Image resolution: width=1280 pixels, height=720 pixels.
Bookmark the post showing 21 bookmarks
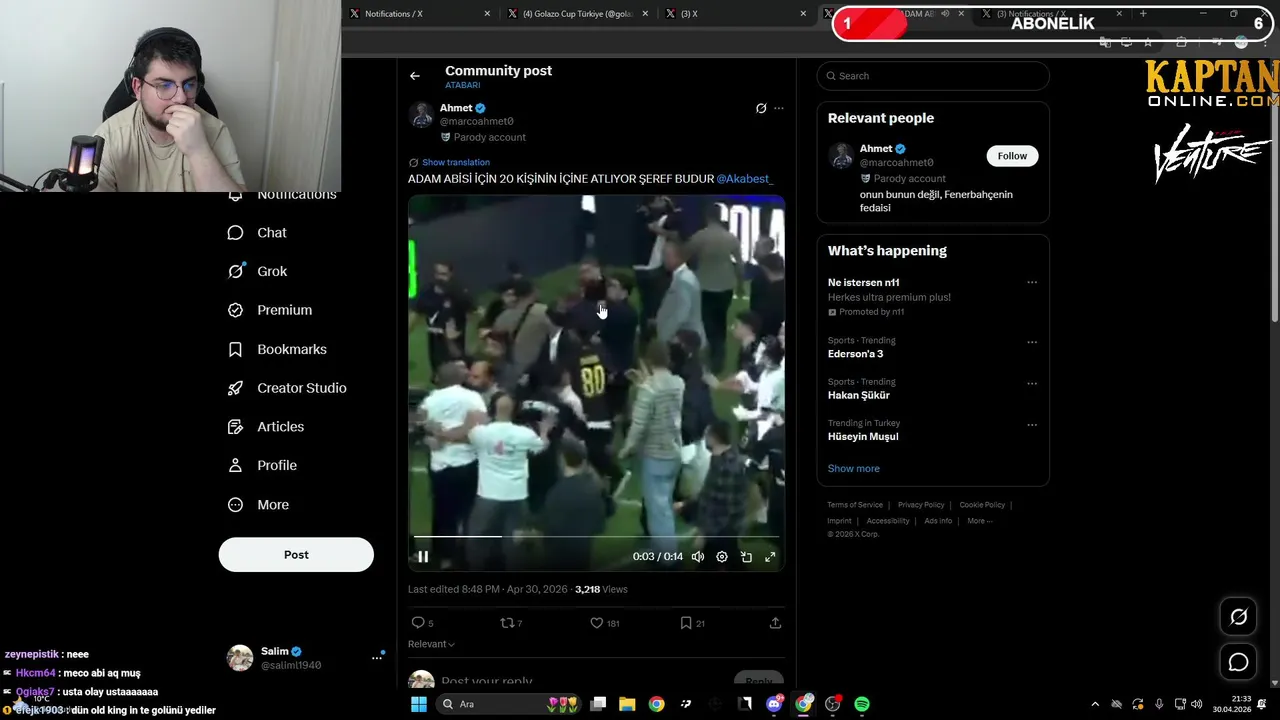pos(692,623)
